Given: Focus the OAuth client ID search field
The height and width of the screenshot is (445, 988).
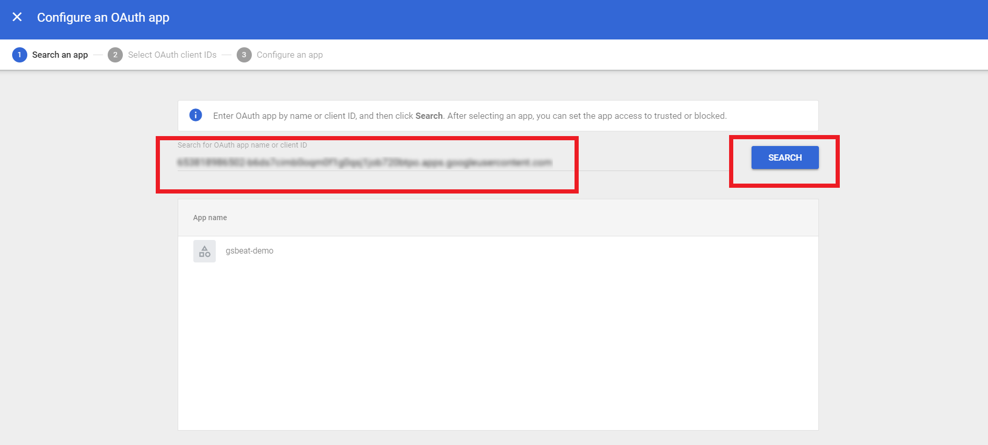Looking at the screenshot, I should (x=365, y=162).
